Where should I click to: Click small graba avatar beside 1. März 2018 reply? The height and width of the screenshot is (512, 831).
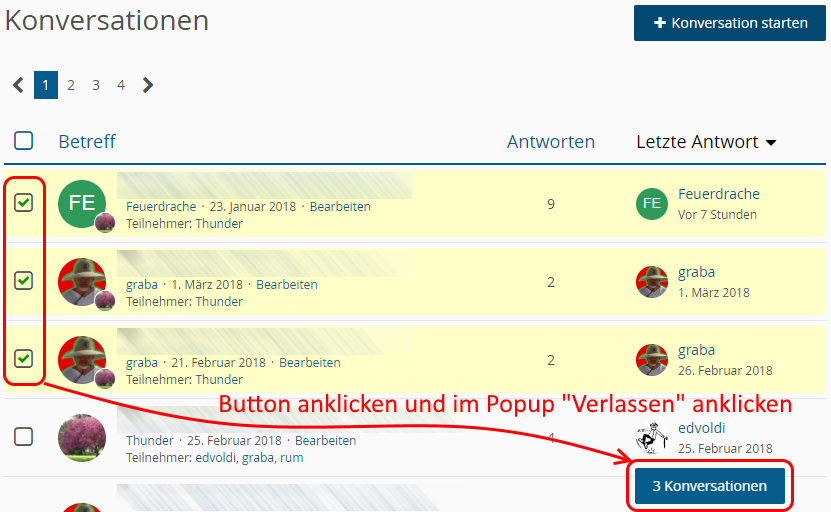click(x=652, y=281)
